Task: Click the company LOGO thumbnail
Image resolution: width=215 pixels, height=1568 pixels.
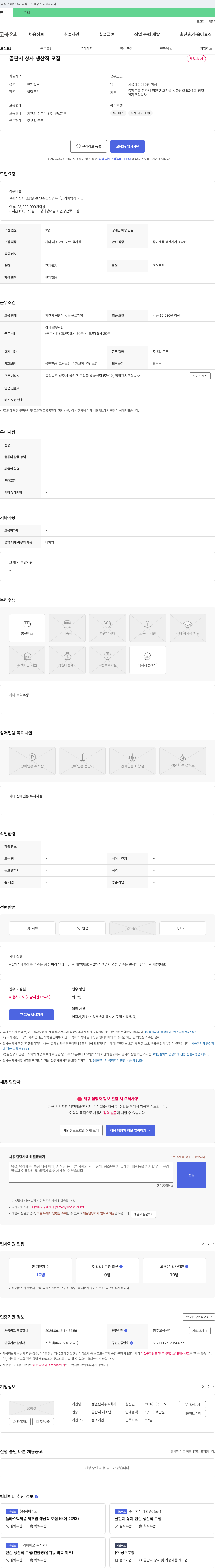Action: 31,1408
